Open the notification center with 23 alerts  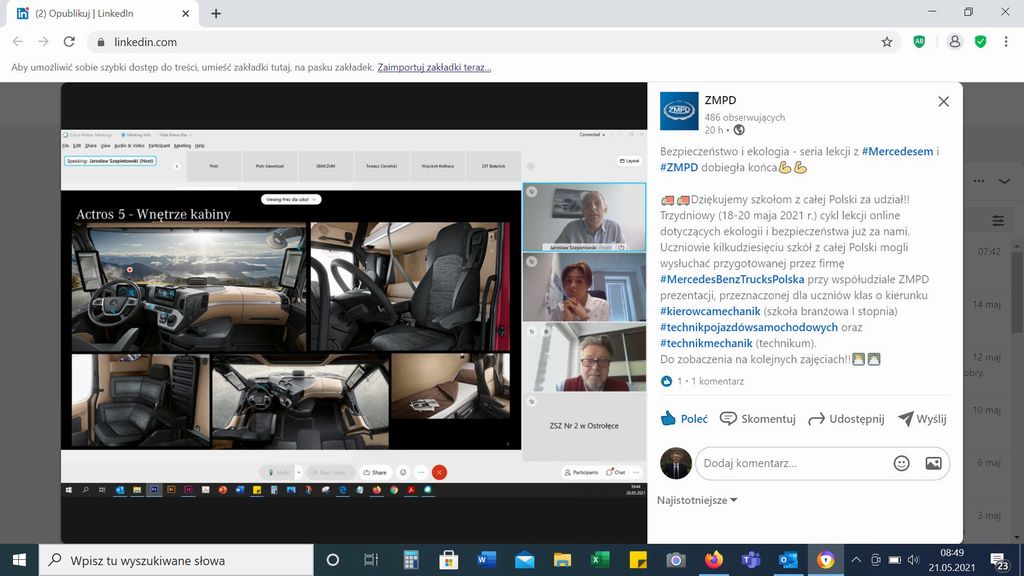[999, 561]
